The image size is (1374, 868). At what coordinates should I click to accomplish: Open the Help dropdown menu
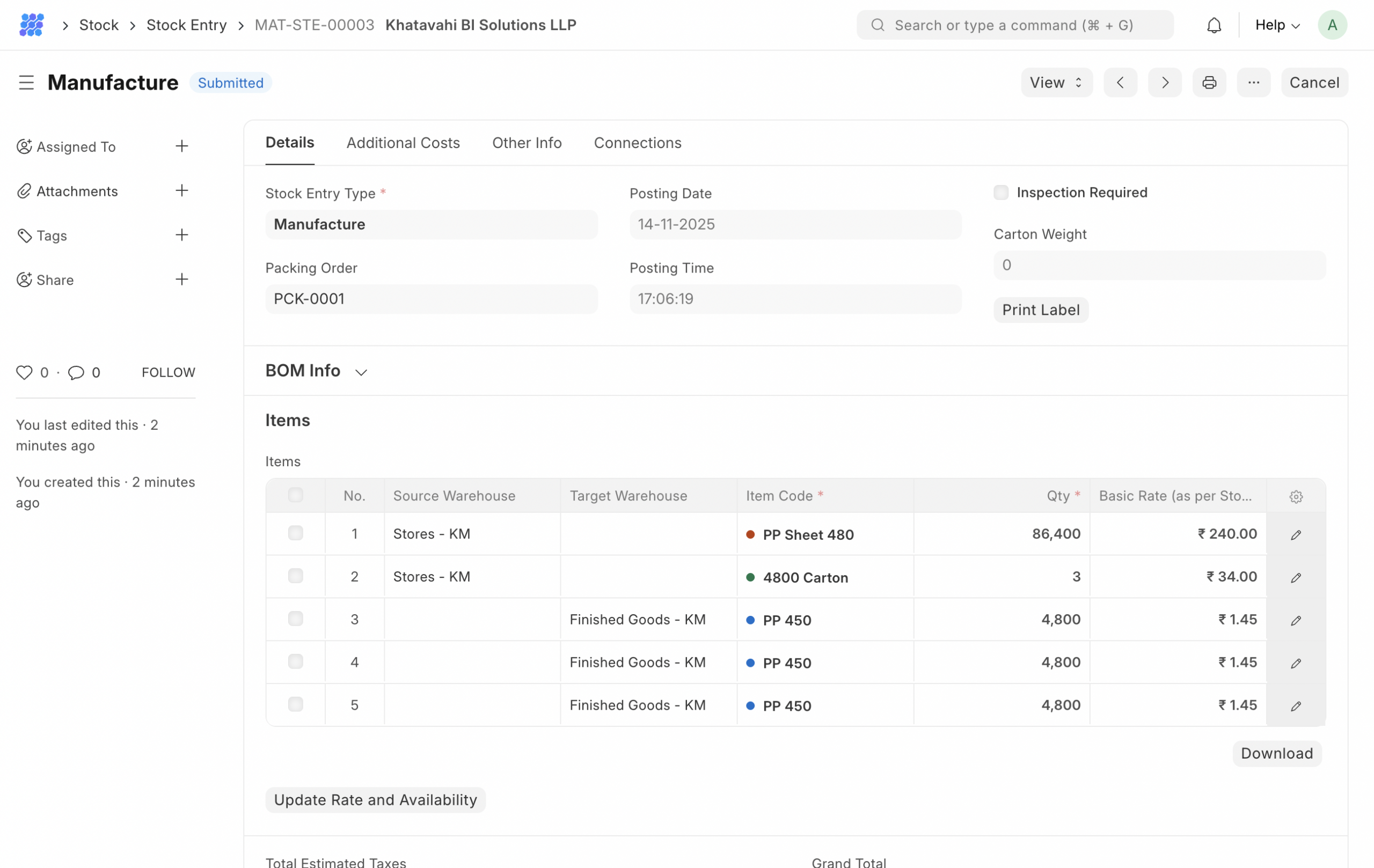pyautogui.click(x=1277, y=25)
